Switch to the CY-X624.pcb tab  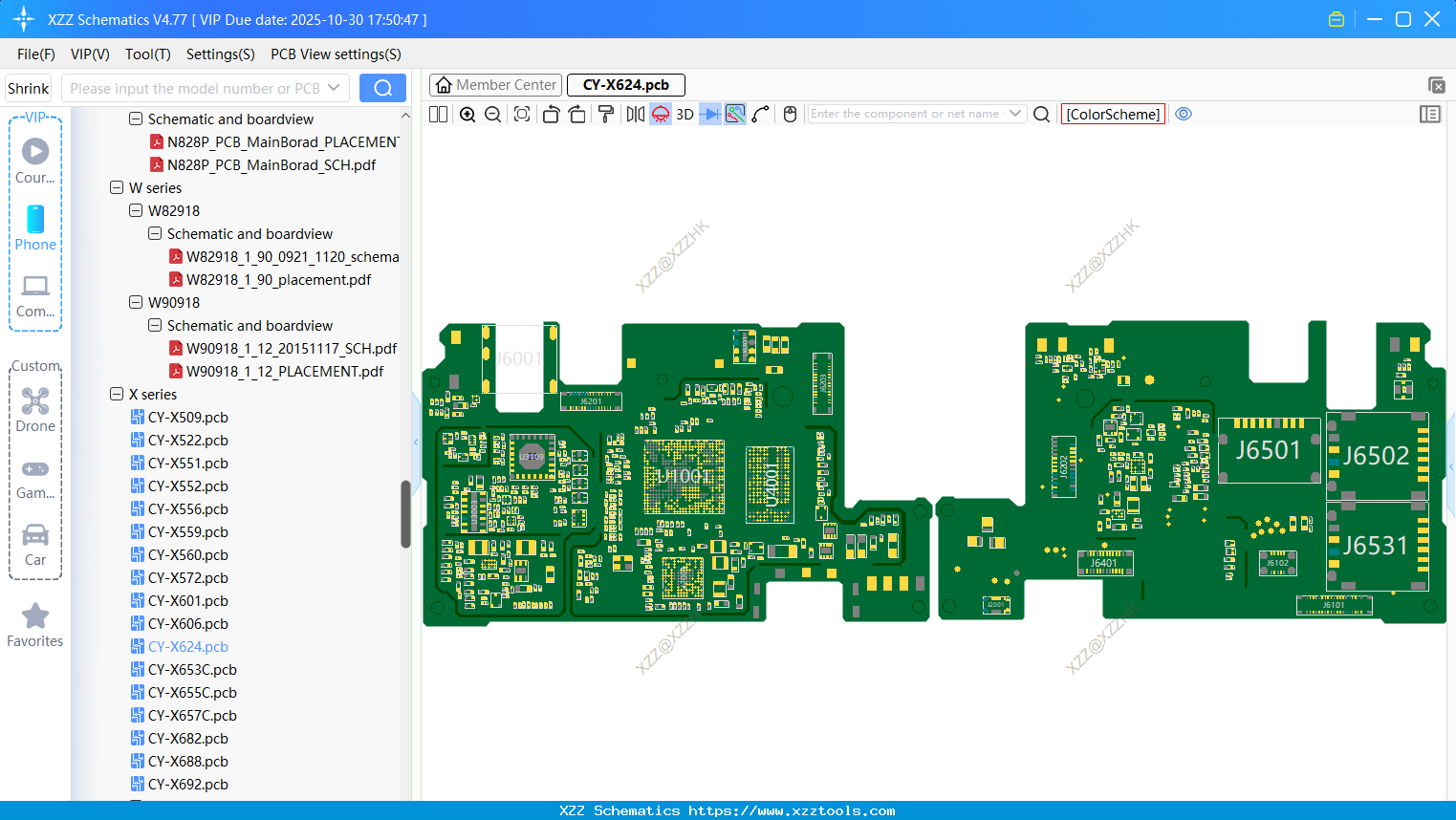(x=625, y=84)
